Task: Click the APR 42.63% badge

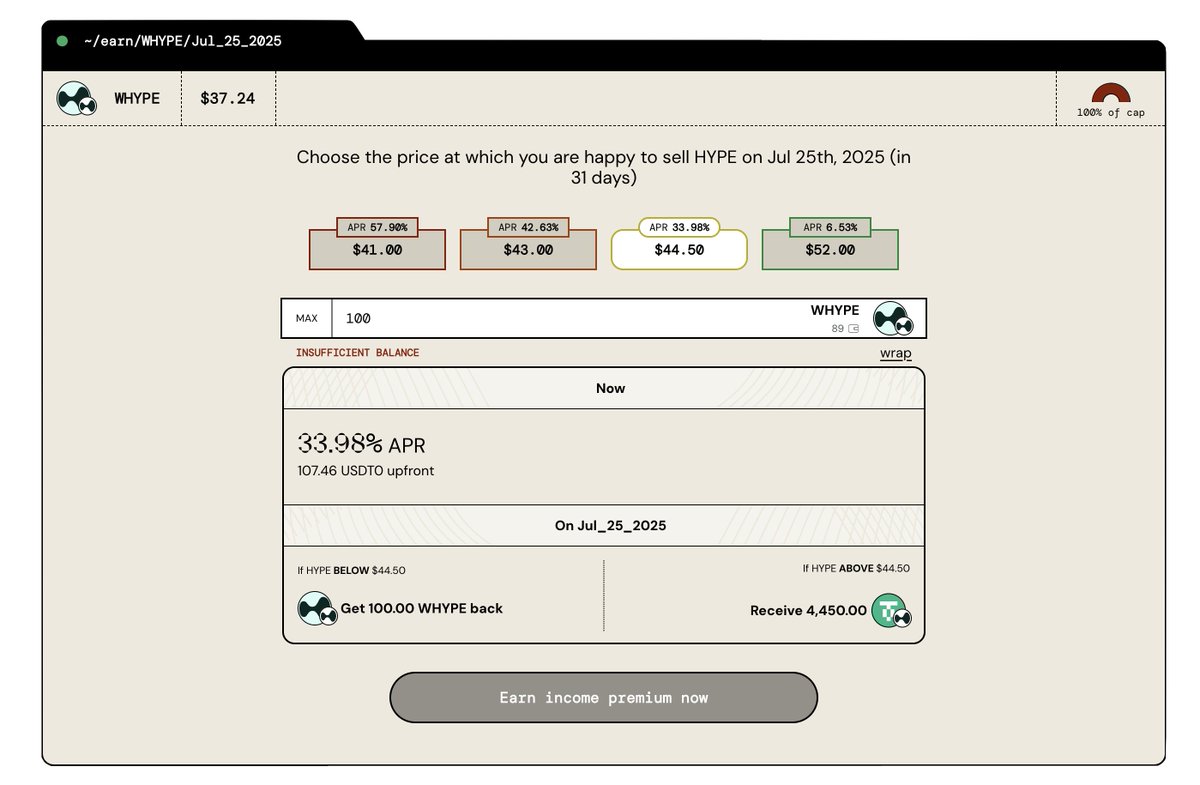Action: [528, 228]
